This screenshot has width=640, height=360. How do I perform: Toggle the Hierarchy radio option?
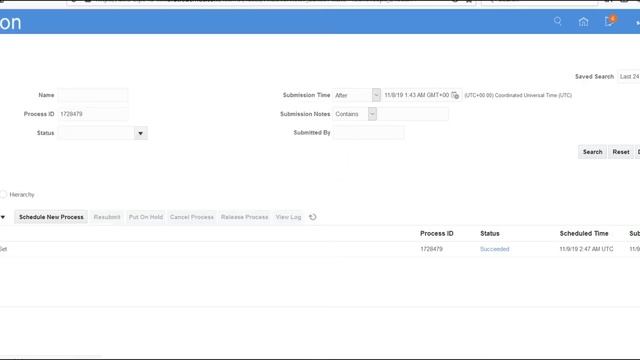tap(3, 194)
